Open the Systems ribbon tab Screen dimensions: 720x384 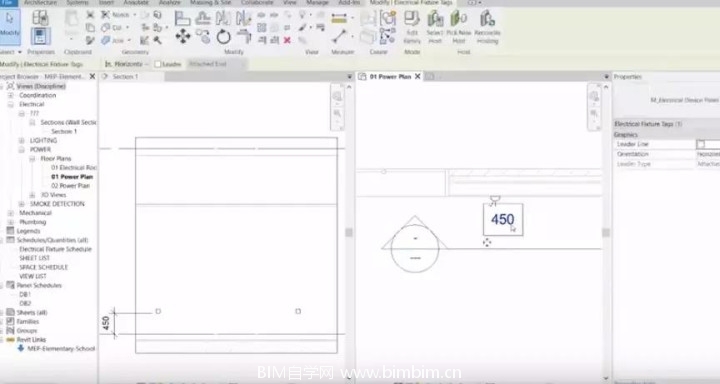pyautogui.click(x=77, y=3)
